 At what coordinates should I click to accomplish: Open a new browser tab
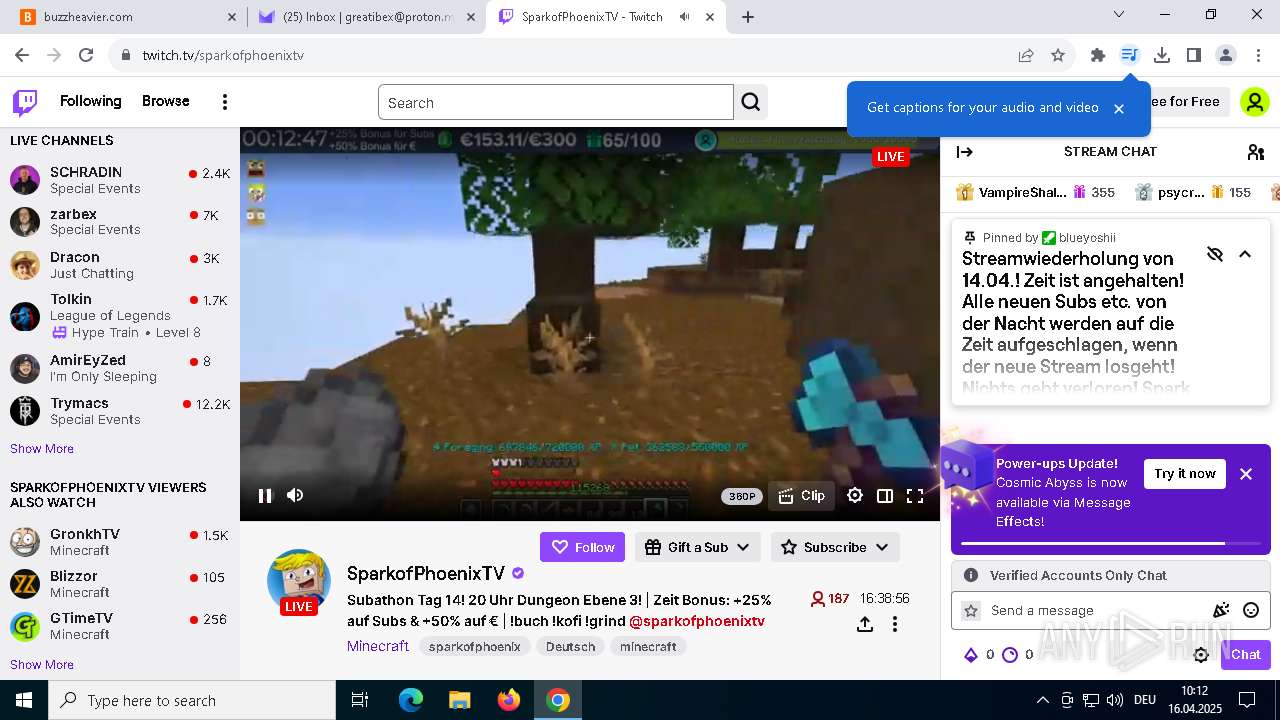coord(748,17)
